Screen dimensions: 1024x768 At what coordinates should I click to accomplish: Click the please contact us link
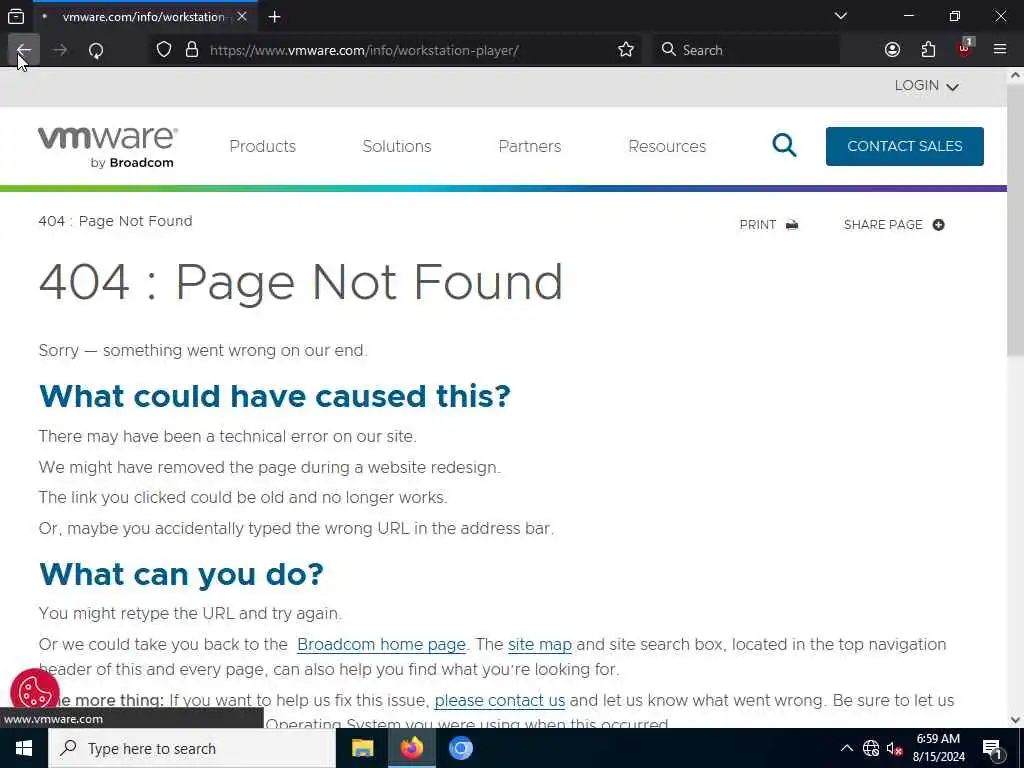click(x=500, y=700)
